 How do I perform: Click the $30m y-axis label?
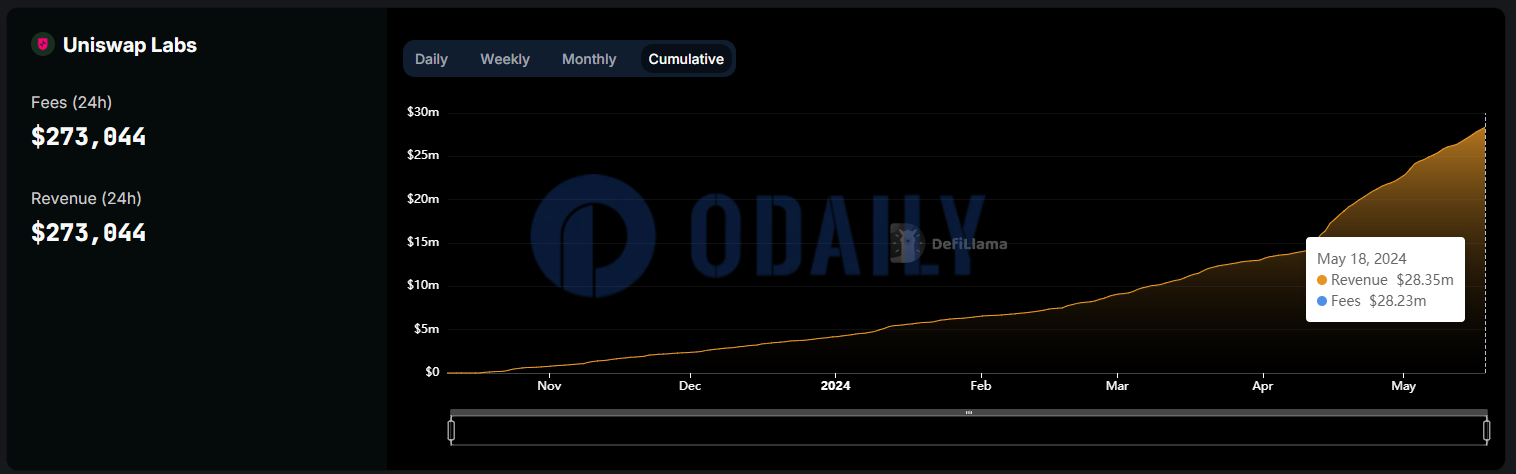click(x=423, y=112)
